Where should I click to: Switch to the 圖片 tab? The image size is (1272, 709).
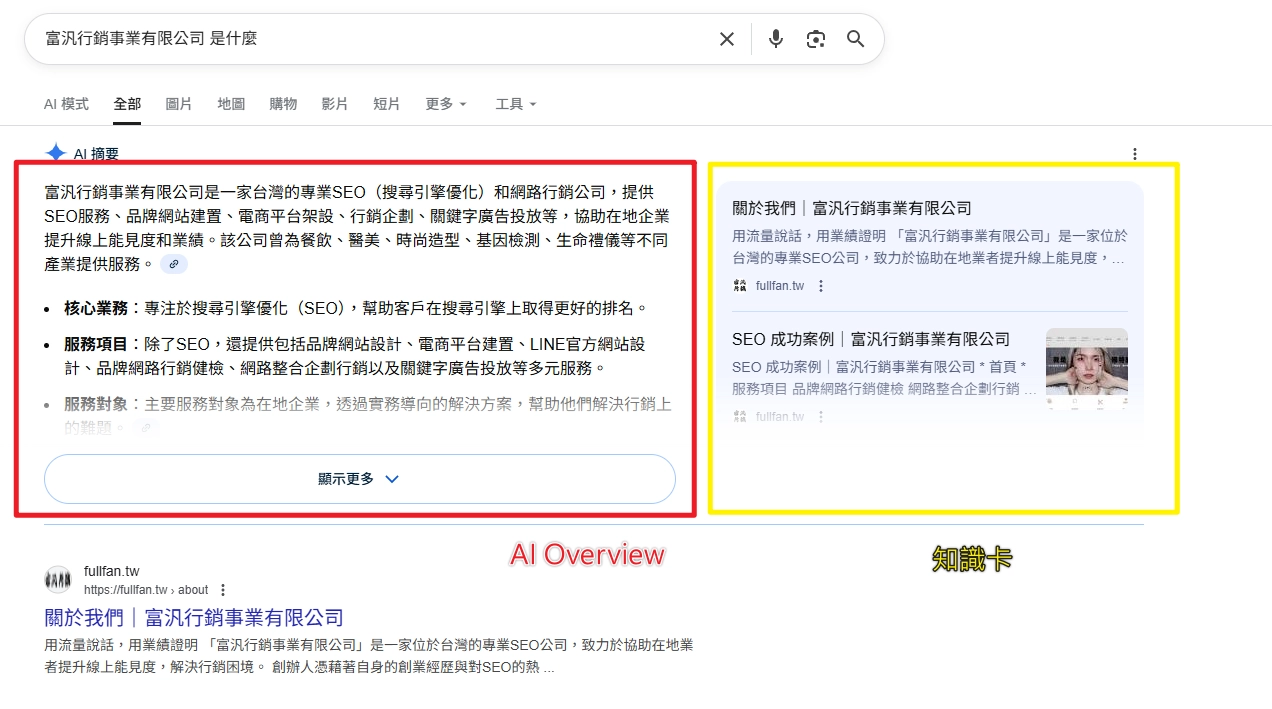click(178, 103)
